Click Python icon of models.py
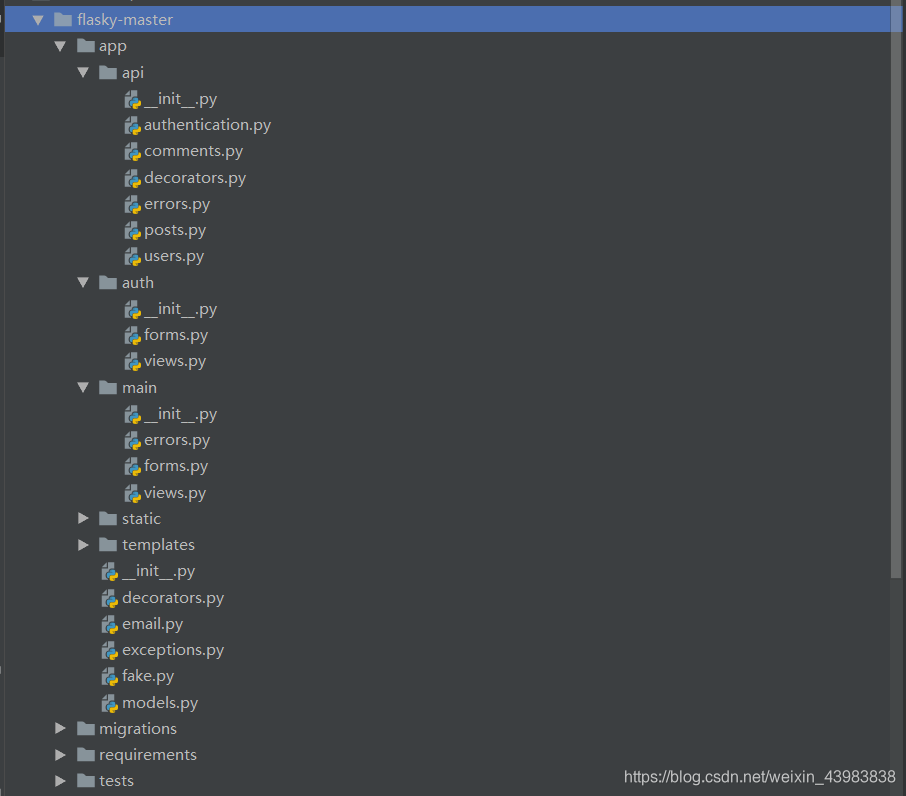The image size is (906, 796). pos(110,703)
